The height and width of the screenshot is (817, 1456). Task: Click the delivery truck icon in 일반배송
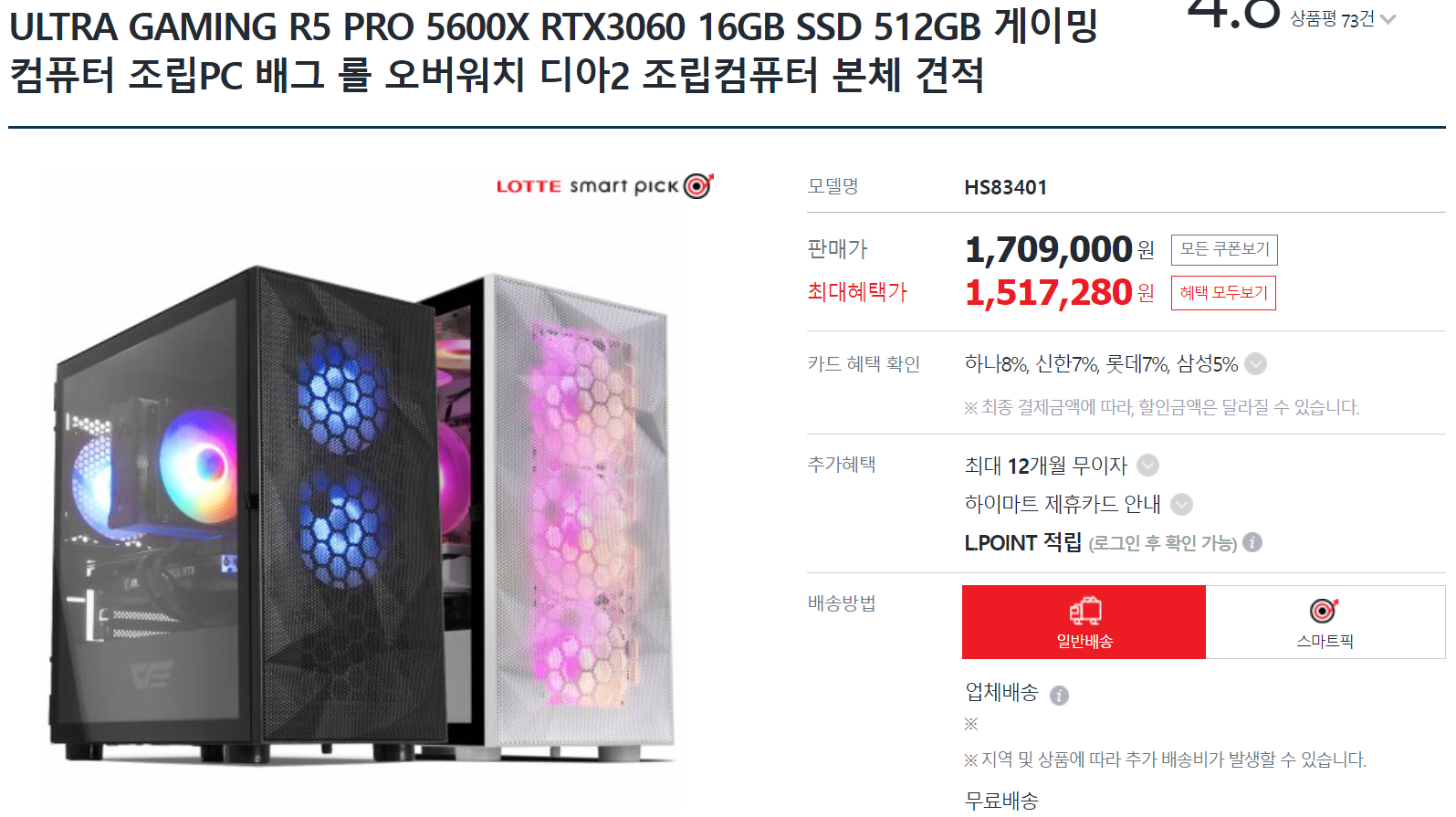point(1084,611)
